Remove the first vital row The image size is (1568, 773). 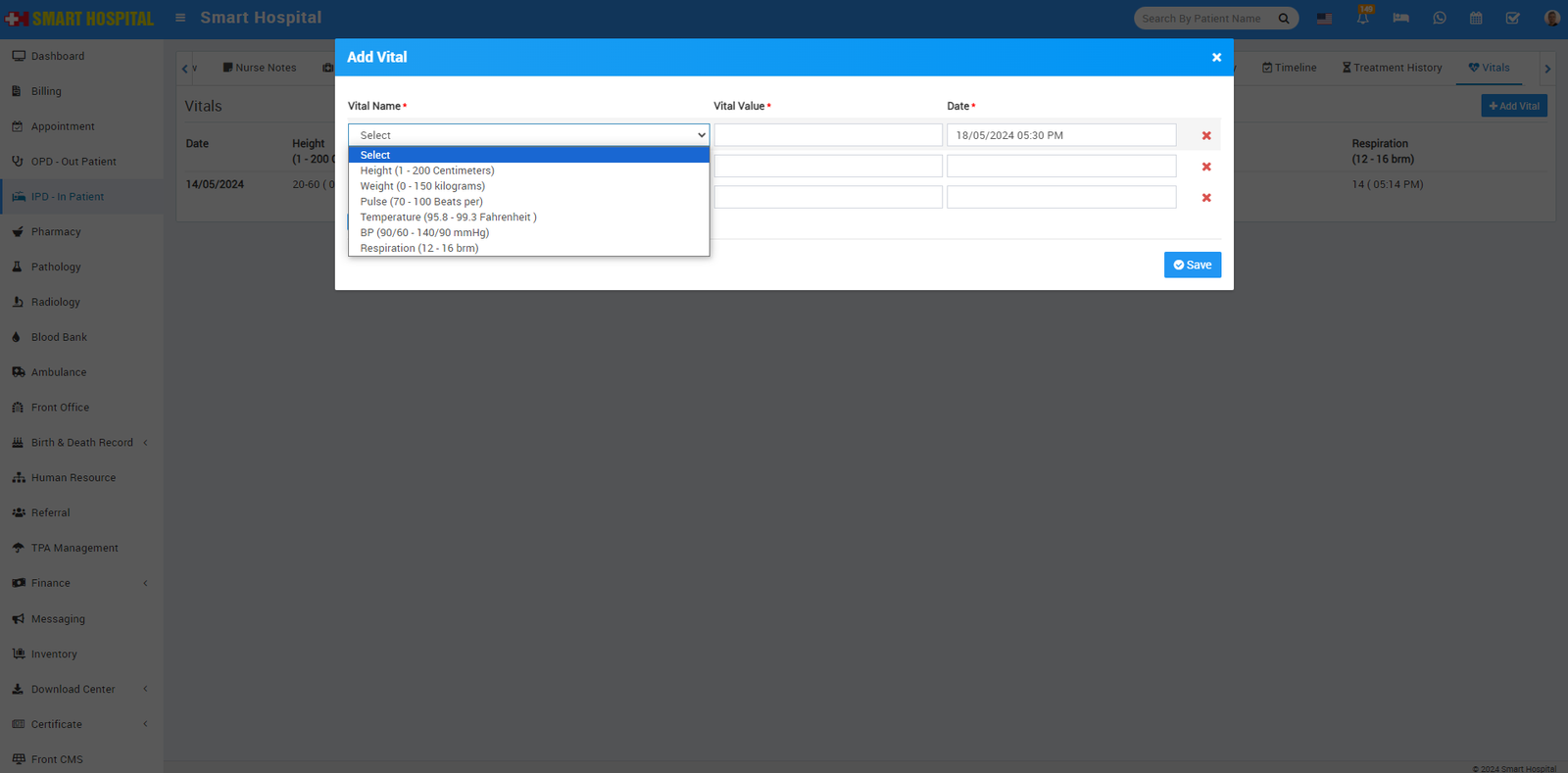tap(1206, 136)
